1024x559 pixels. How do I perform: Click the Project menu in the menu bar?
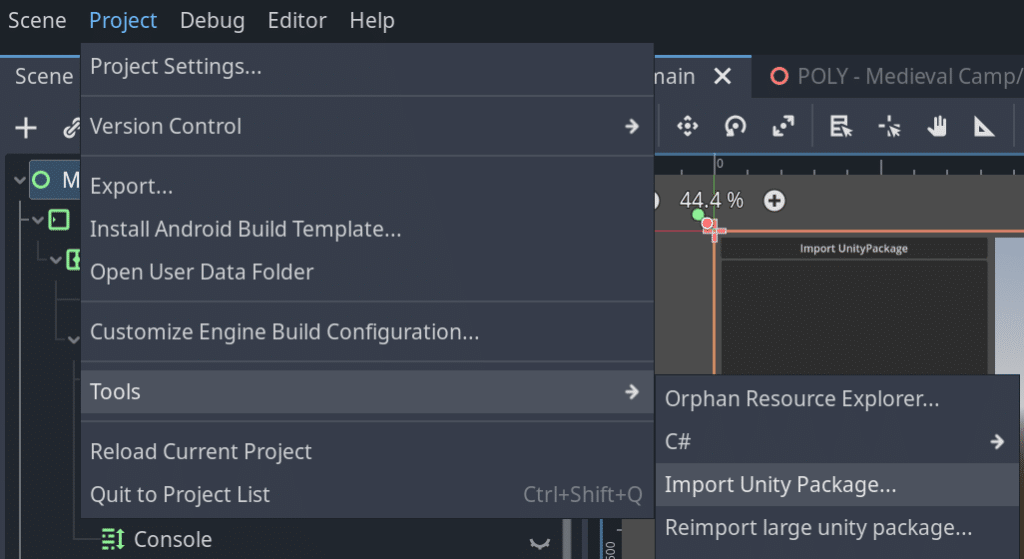pyautogui.click(x=123, y=20)
